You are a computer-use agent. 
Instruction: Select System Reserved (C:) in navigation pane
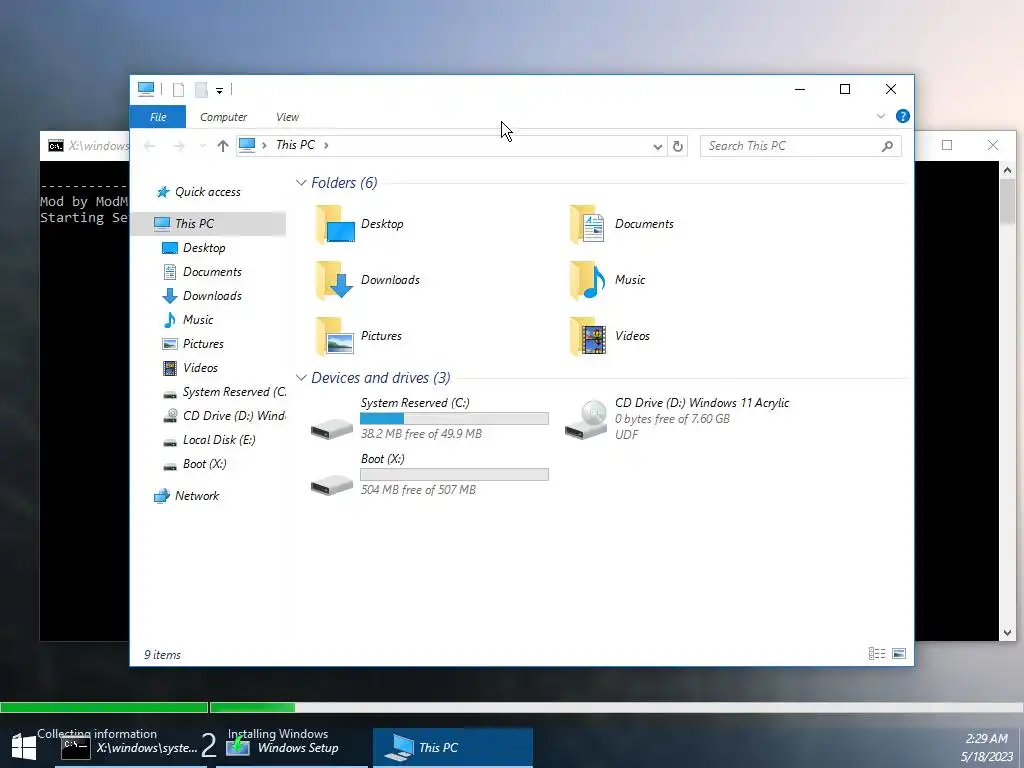tap(224, 392)
